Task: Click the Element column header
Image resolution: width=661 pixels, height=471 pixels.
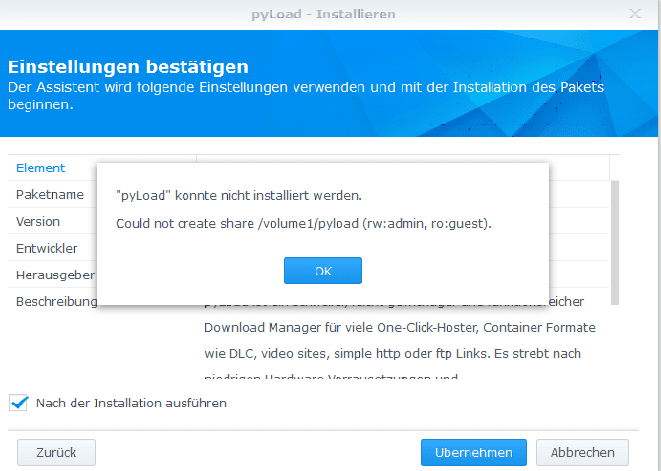Action: [40, 168]
